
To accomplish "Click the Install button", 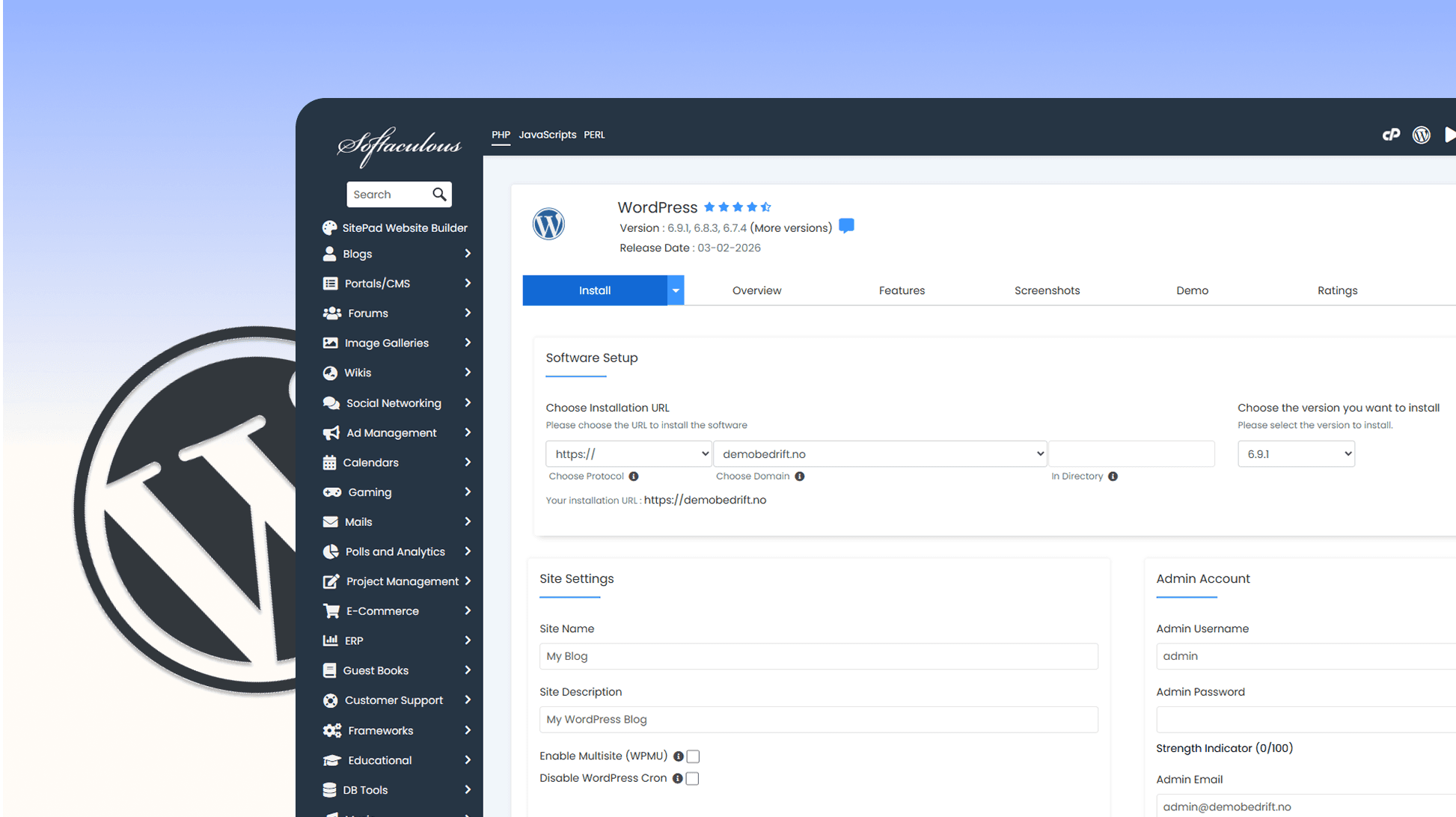I will pyautogui.click(x=595, y=290).
